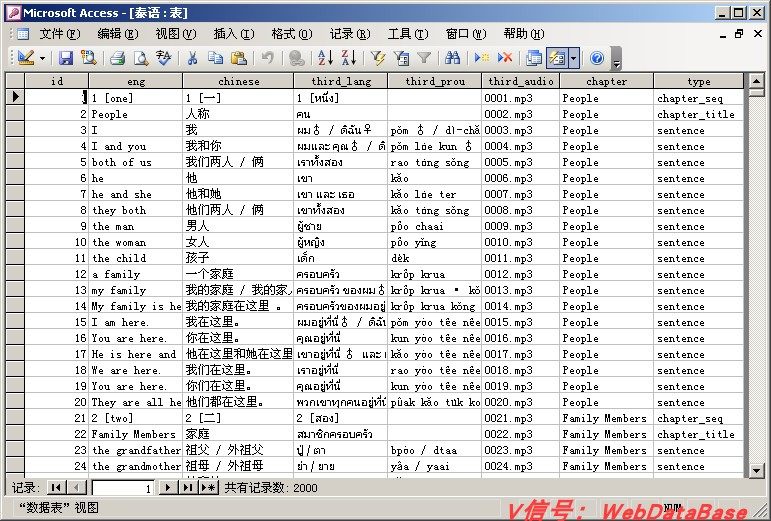Select the row selector for record 5
Screen dimensions: 771x521
tap(15, 162)
